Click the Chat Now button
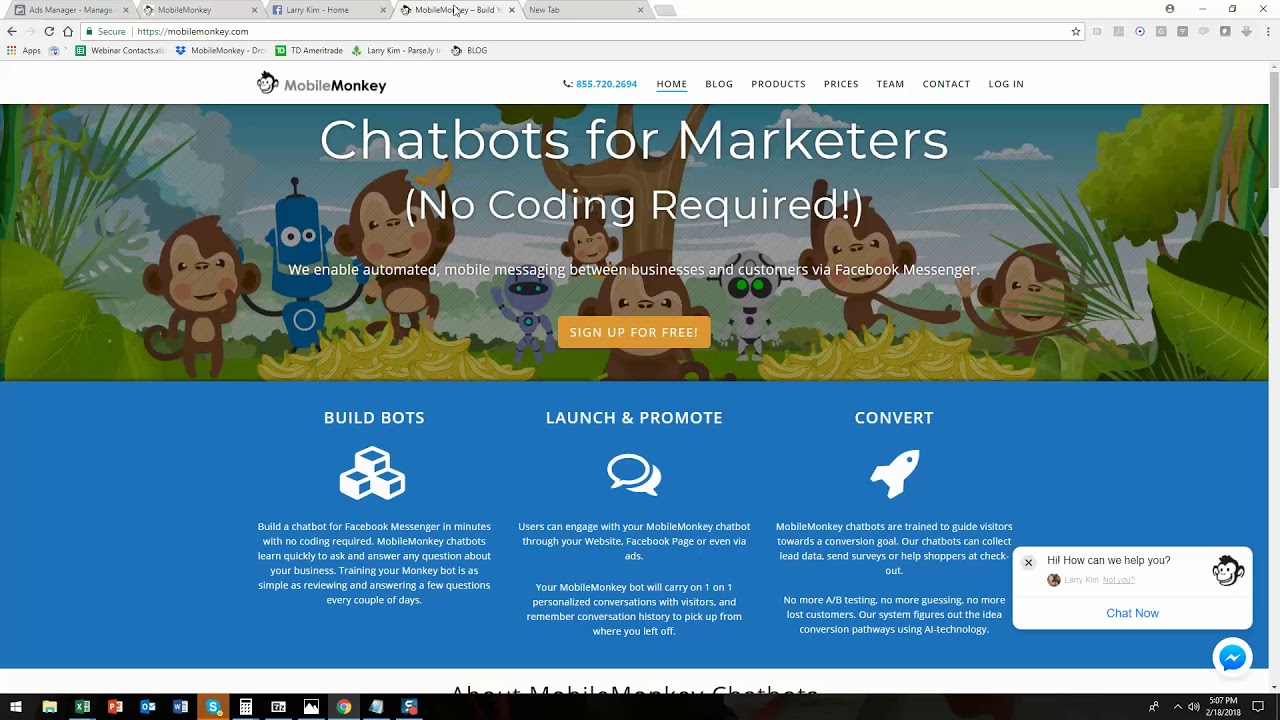The image size is (1280, 720). [x=1132, y=613]
